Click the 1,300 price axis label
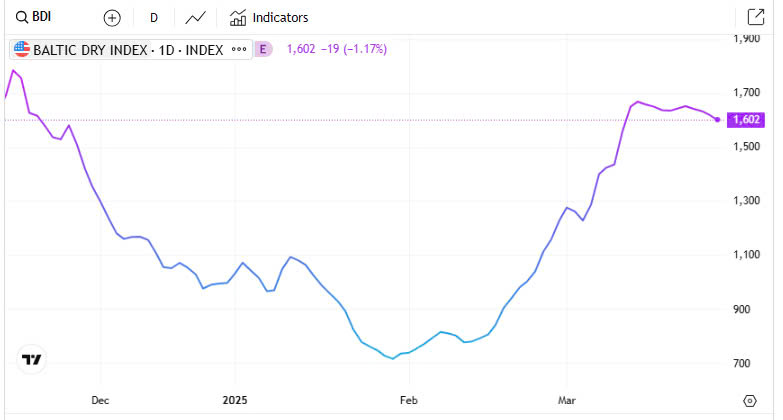Screen dimensions: 783x420 click(747, 200)
